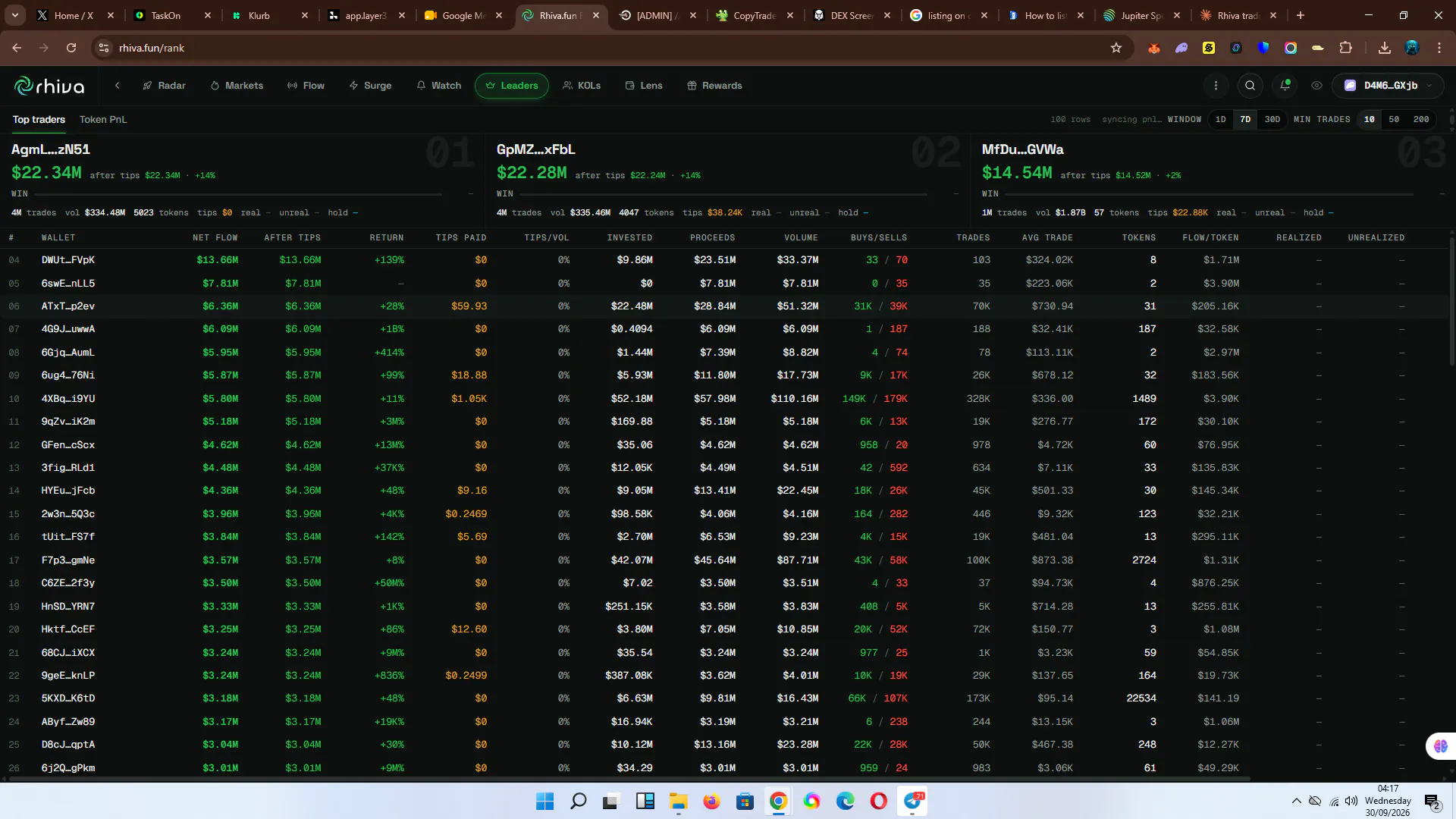Image resolution: width=1456 pixels, height=819 pixels.
Task: Open the Flow section
Action: pos(306,86)
